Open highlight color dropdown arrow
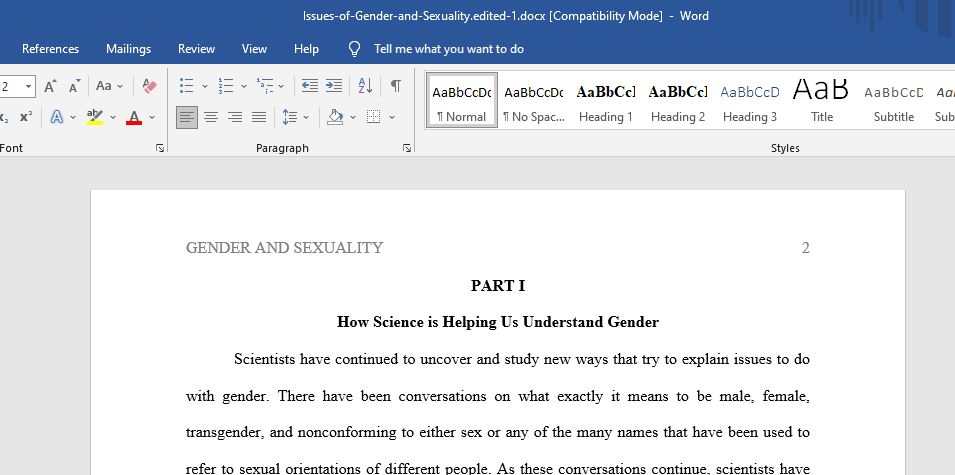 click(113, 117)
